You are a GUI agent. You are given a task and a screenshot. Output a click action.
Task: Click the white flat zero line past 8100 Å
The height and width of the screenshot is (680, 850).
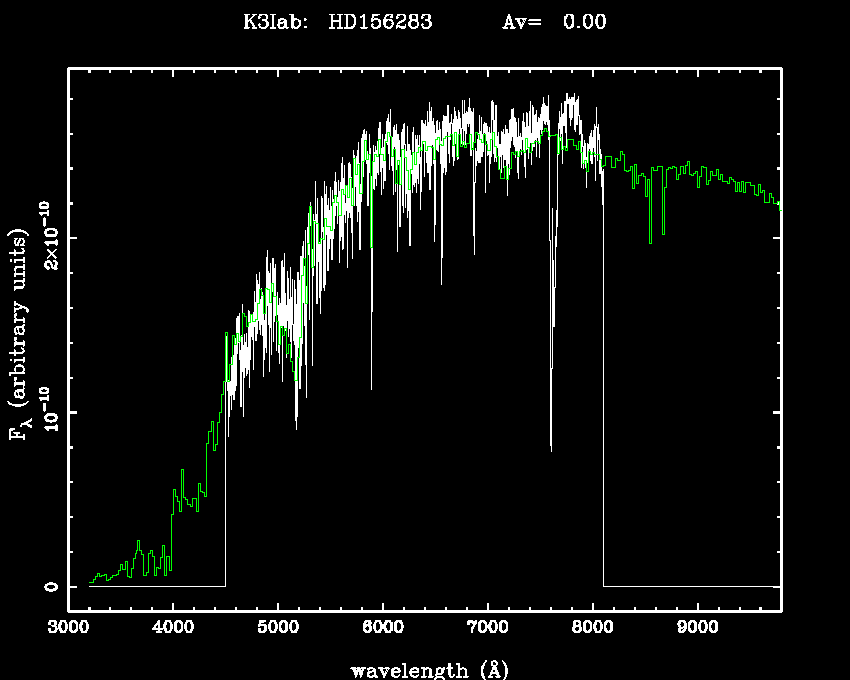690,586
